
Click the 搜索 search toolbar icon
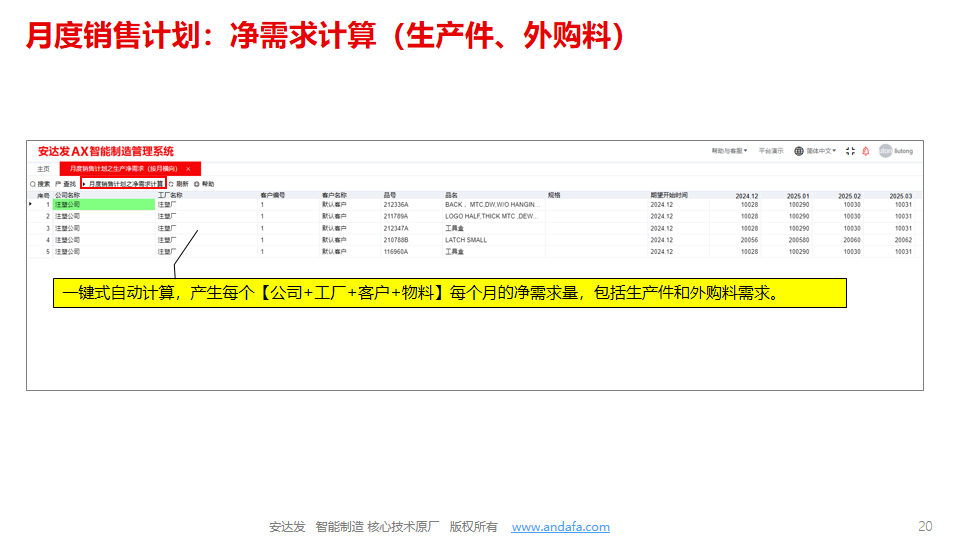point(32,184)
